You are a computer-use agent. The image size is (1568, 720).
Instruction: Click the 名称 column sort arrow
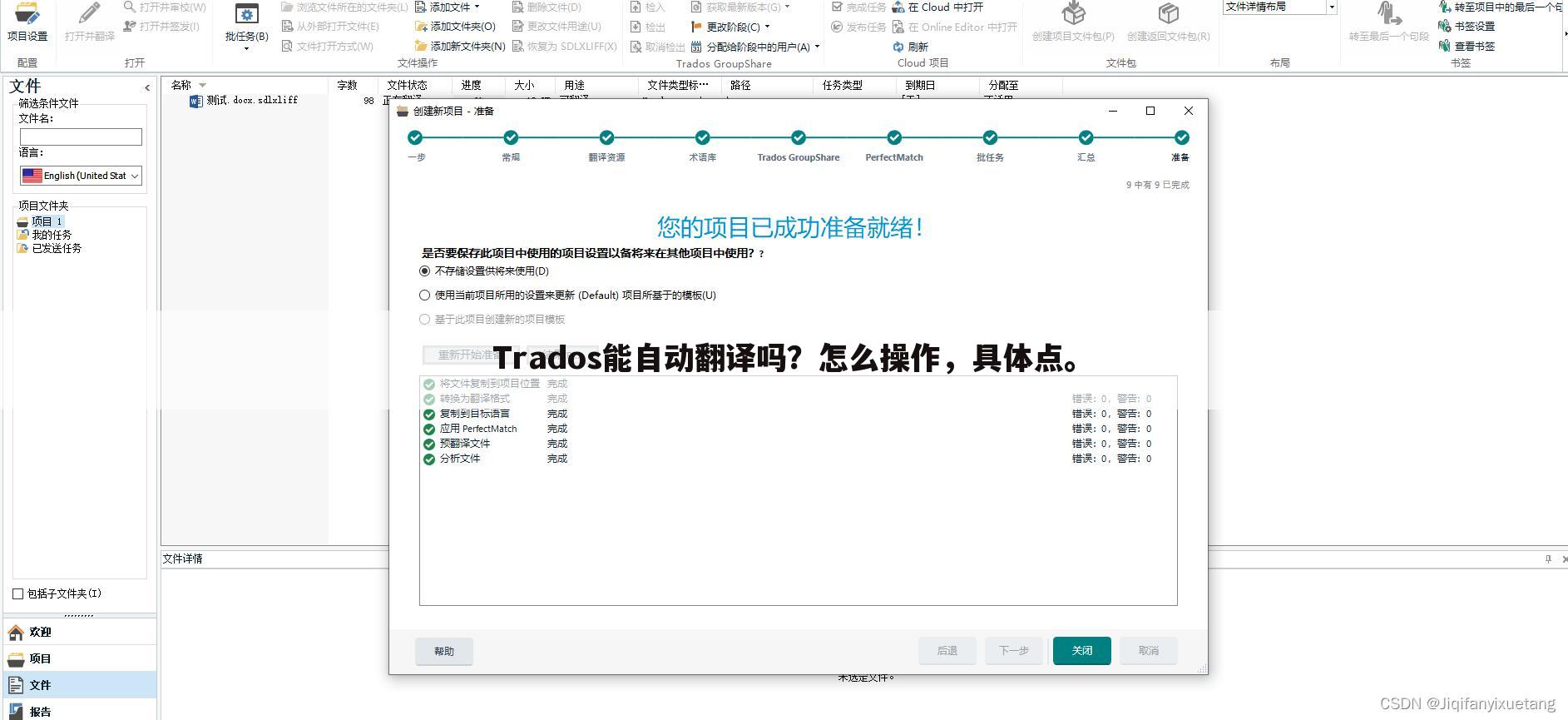pos(202,85)
